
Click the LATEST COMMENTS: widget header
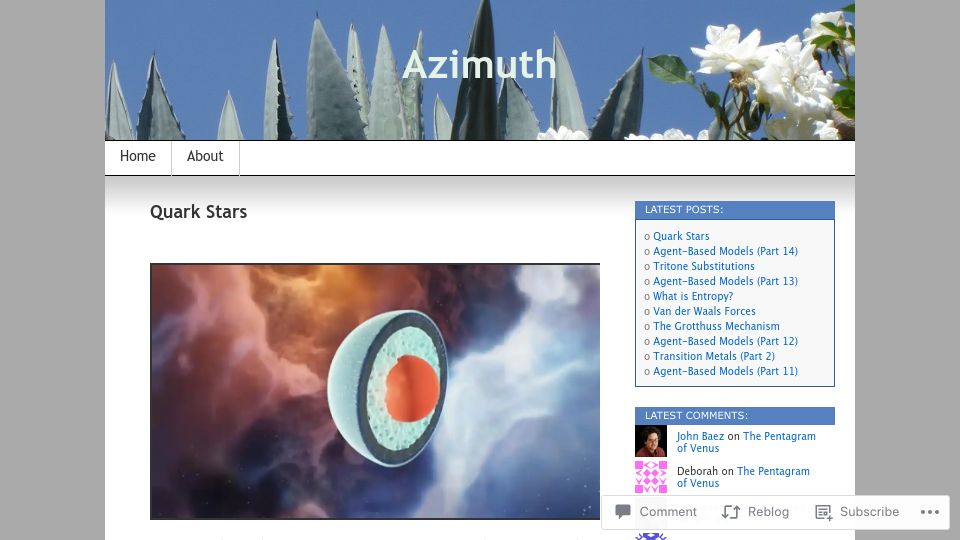coord(735,416)
